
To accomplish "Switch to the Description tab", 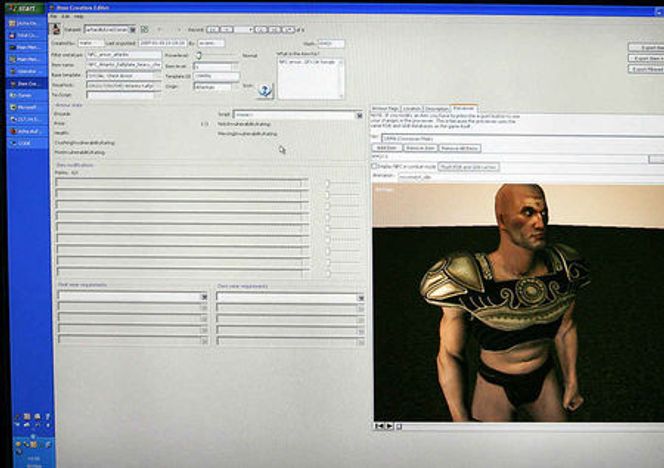I will pyautogui.click(x=437, y=109).
